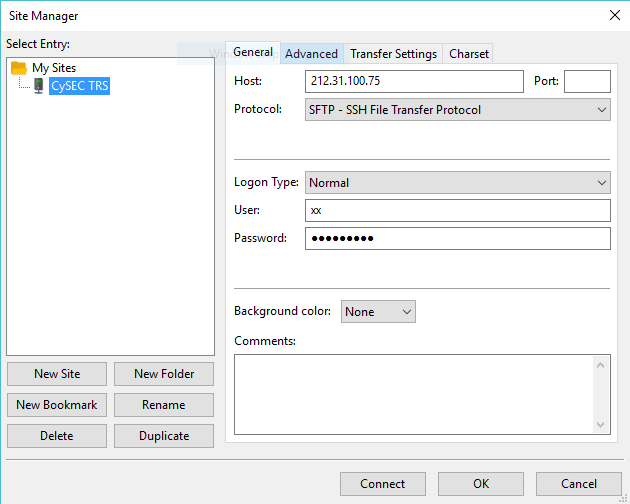
Task: Select the General tab
Action: 253,53
